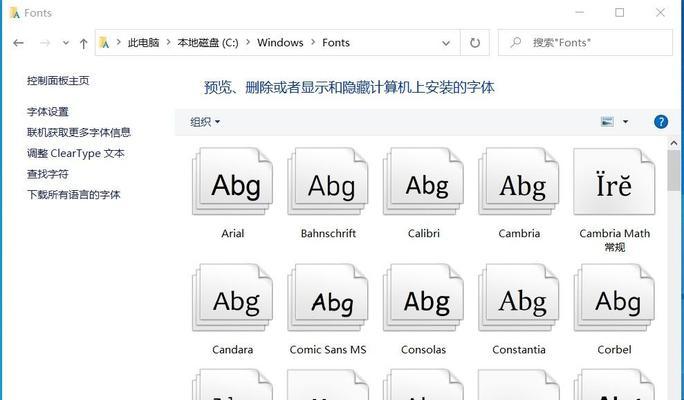Click the refresh button beside address bar

pyautogui.click(x=475, y=43)
